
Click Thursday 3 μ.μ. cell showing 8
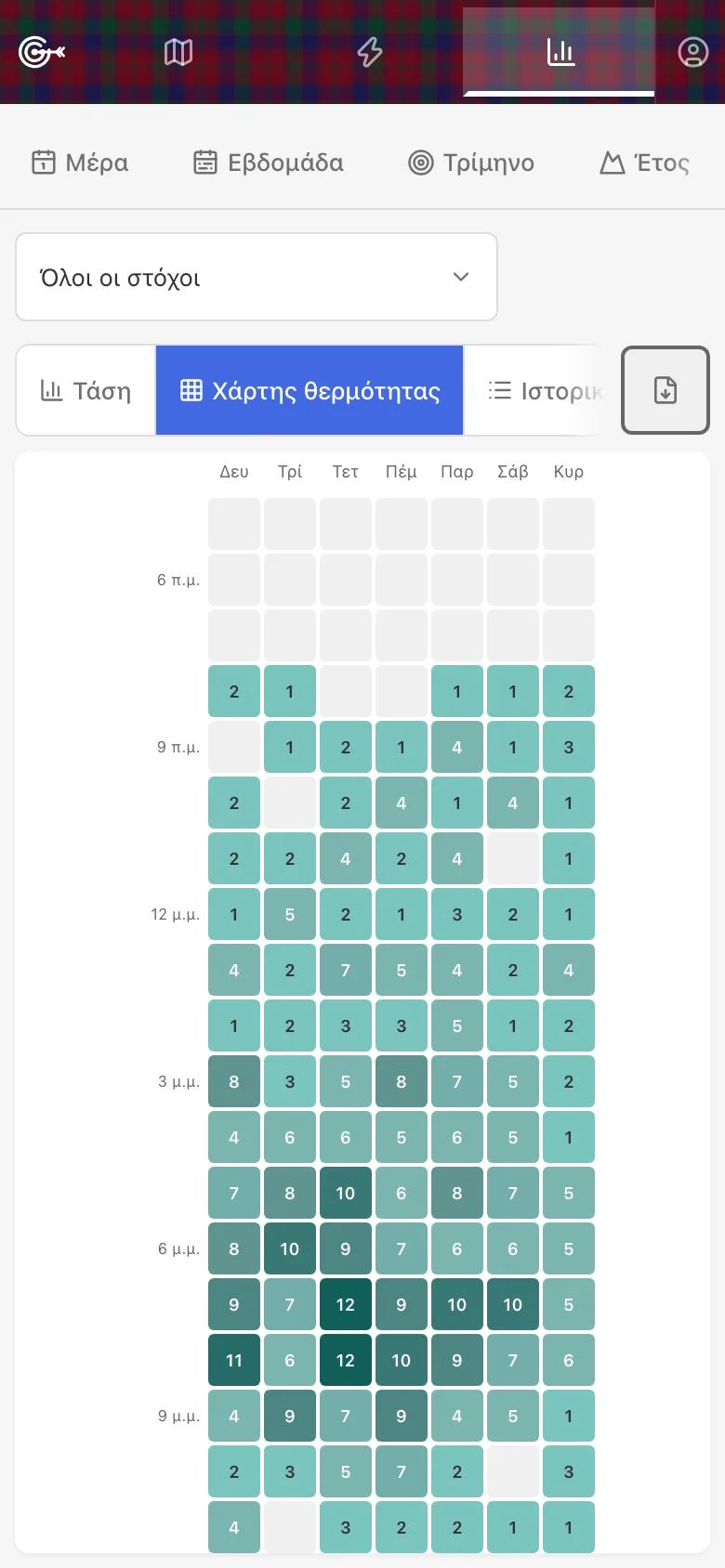[402, 1081]
